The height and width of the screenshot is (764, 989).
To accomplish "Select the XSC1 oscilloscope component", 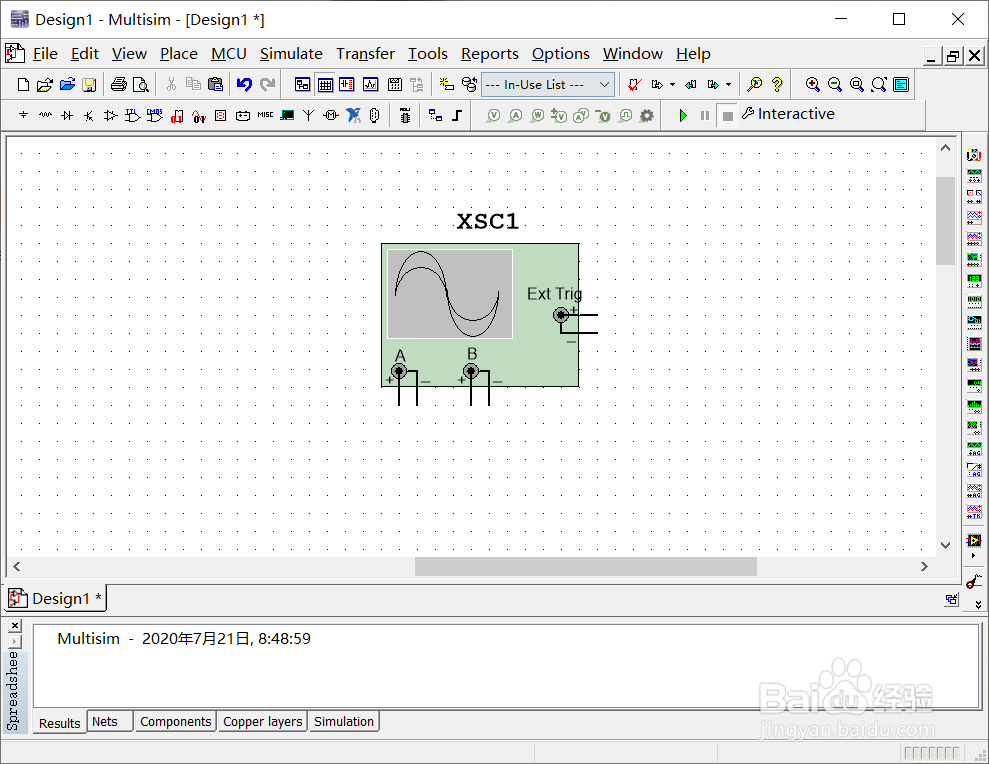I will click(x=480, y=315).
